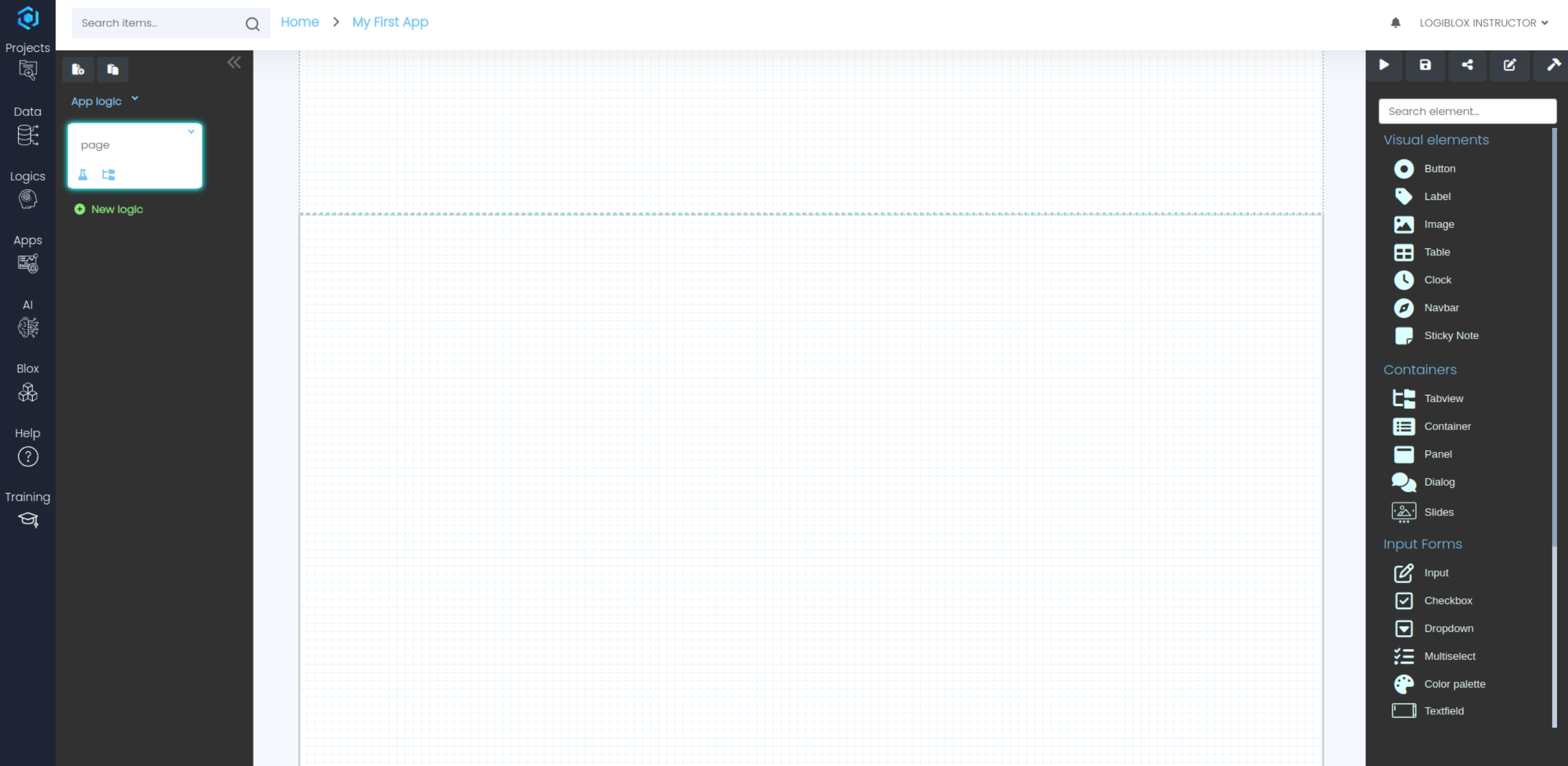Open the notifications bell
The image size is (1568, 766).
pyautogui.click(x=1395, y=23)
